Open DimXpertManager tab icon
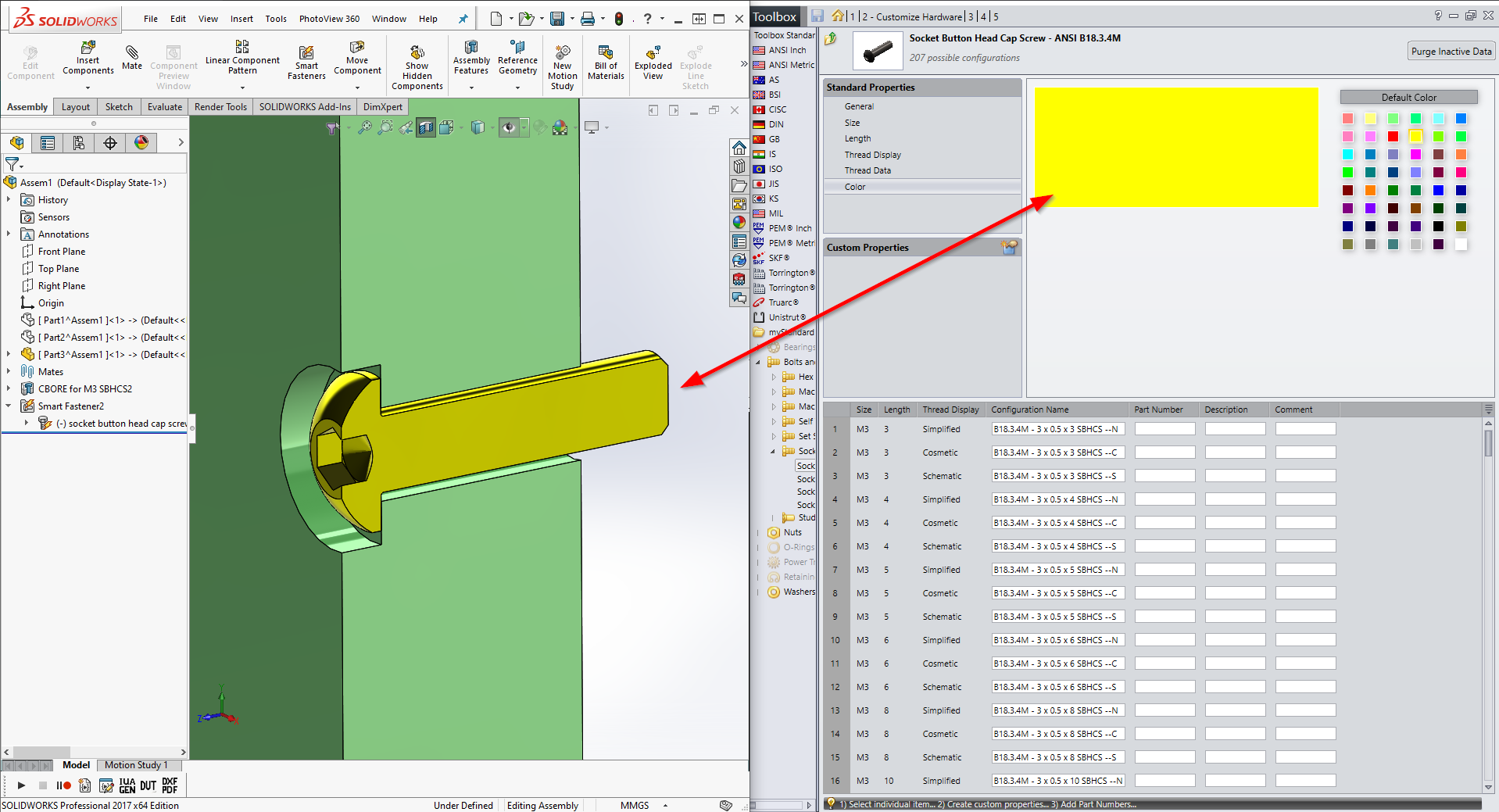The width and height of the screenshot is (1499, 812). click(x=110, y=142)
